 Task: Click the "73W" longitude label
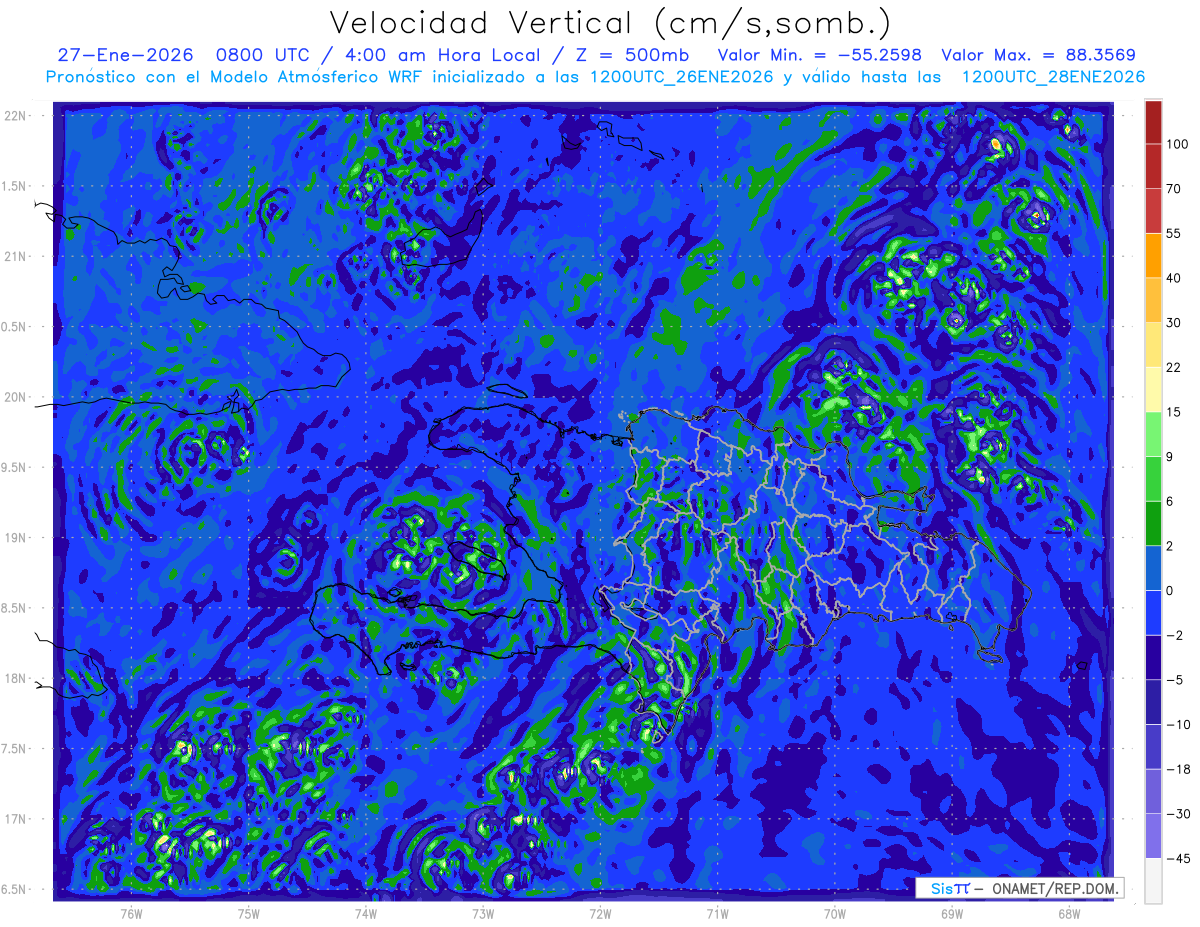coord(483,913)
